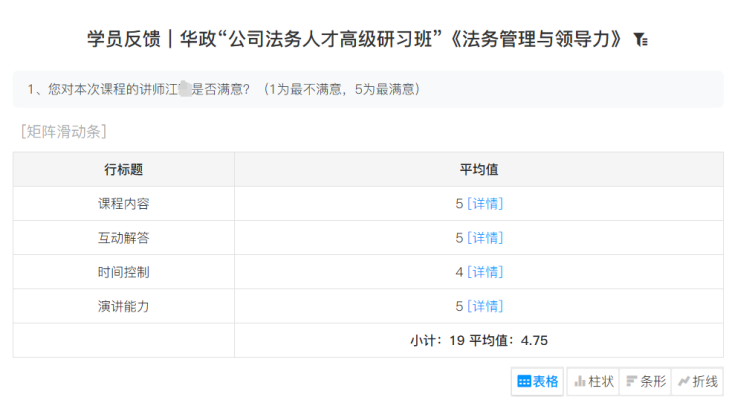The width and height of the screenshot is (732, 403).
Task: Select the 课程内容 row label
Action: [123, 204]
